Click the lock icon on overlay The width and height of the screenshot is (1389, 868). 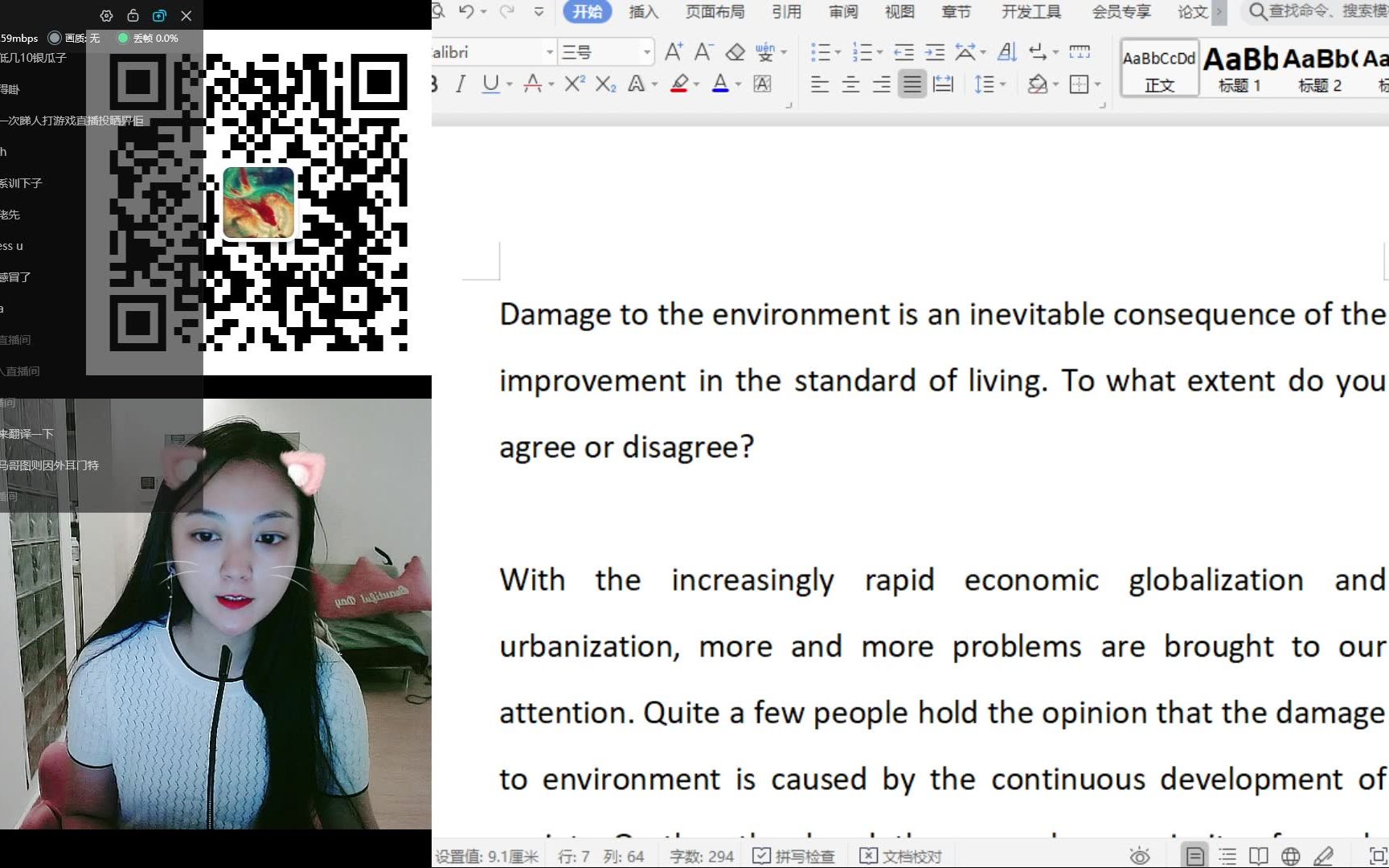coord(133,15)
